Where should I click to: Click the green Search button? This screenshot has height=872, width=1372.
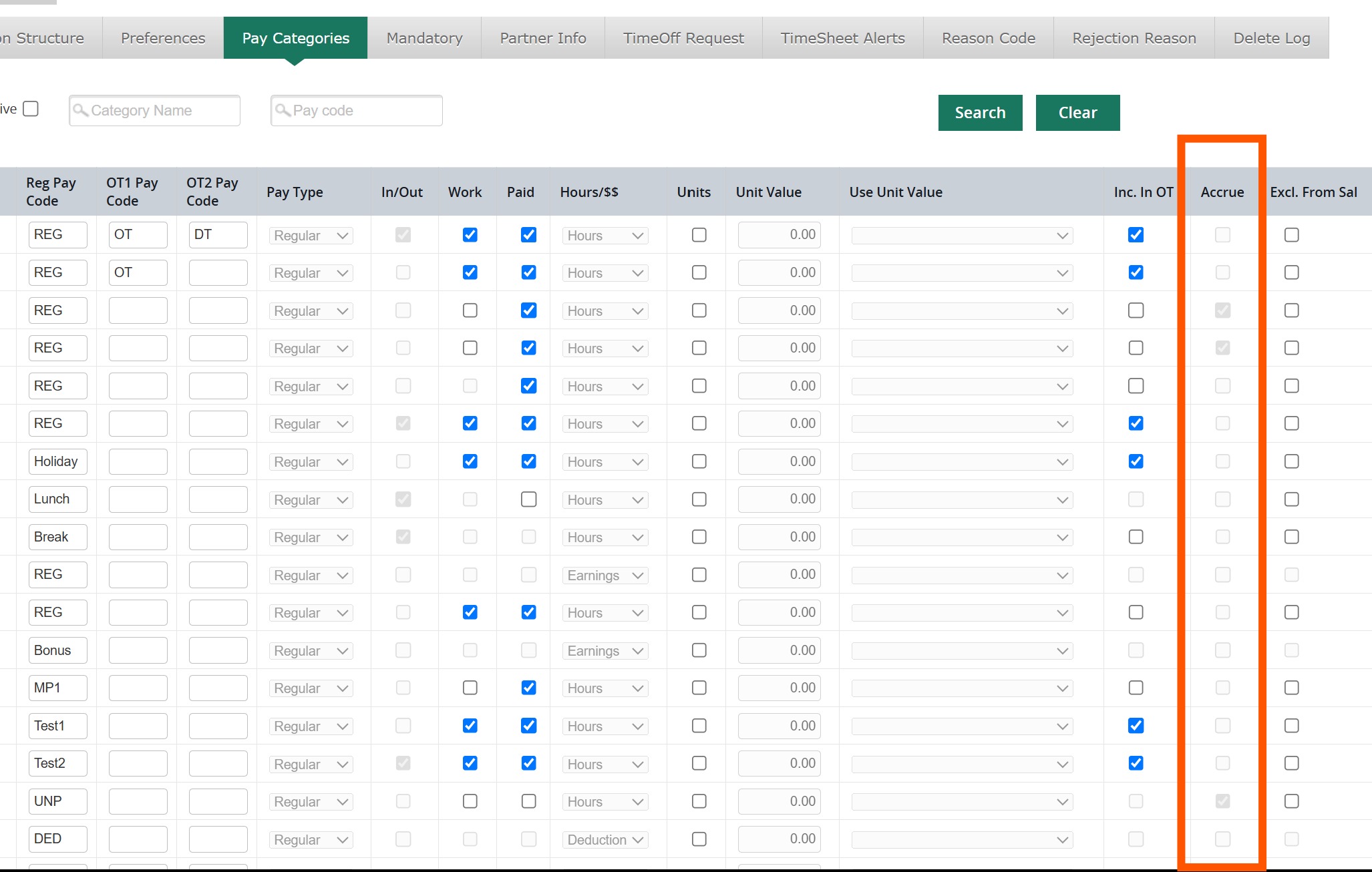pos(980,113)
